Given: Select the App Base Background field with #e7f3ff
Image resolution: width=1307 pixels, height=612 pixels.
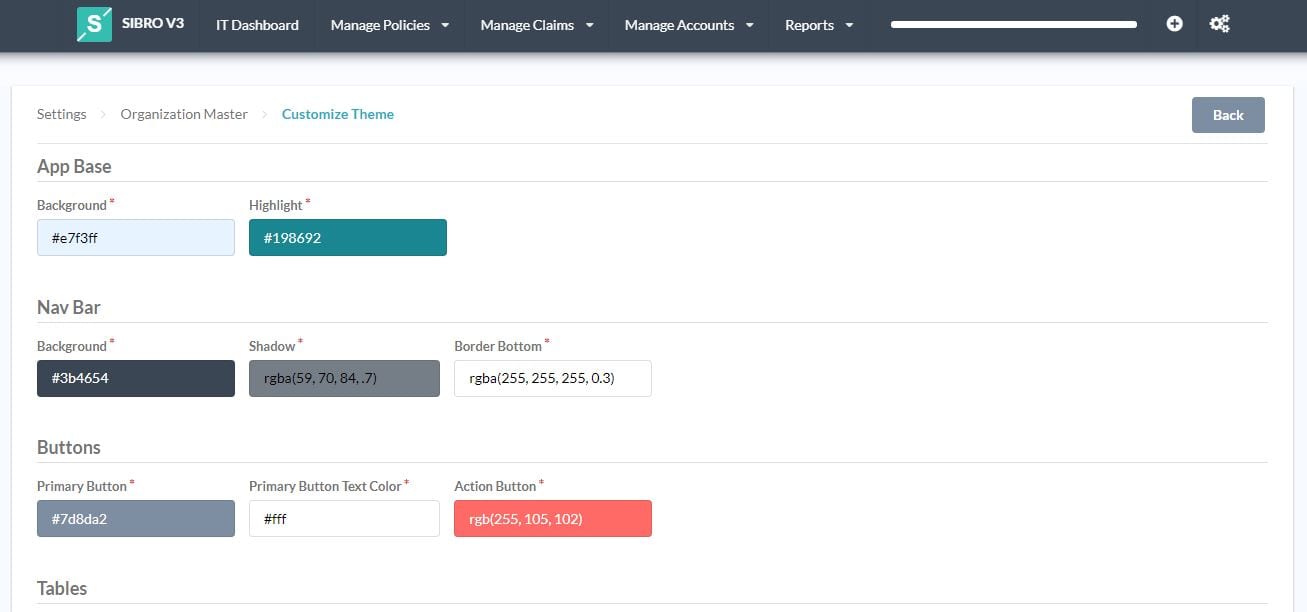Looking at the screenshot, I should coord(135,237).
